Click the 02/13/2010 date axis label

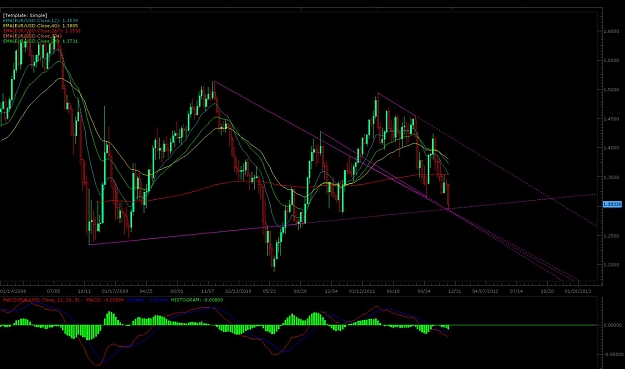click(x=238, y=291)
